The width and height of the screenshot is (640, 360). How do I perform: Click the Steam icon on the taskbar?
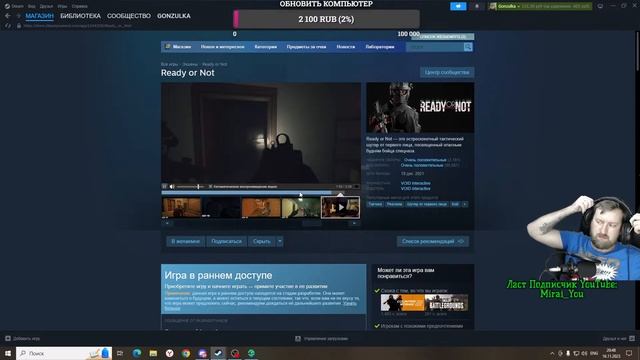[x=218, y=353]
